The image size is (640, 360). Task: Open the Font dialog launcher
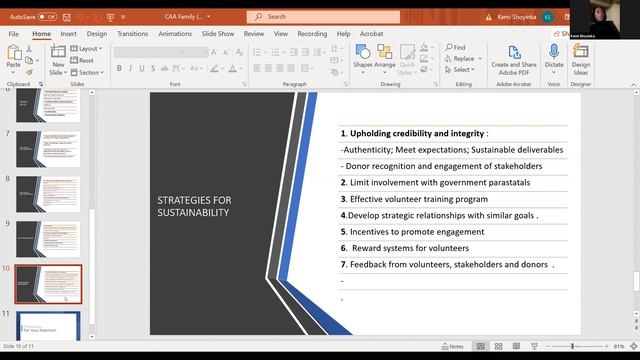[244, 84]
